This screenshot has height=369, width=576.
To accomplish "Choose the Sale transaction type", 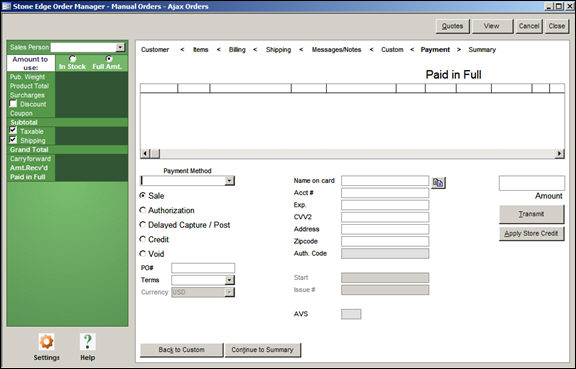I will coord(143,196).
